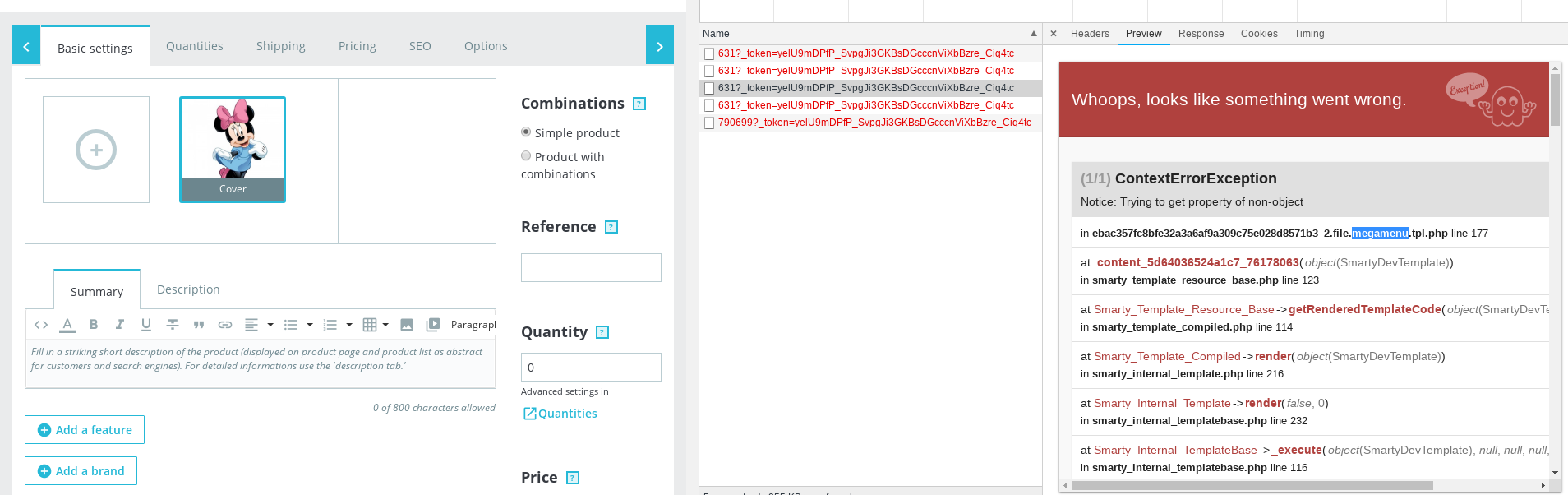Navigate tabs left with the back arrow
The height and width of the screenshot is (495, 1568).
[26, 46]
